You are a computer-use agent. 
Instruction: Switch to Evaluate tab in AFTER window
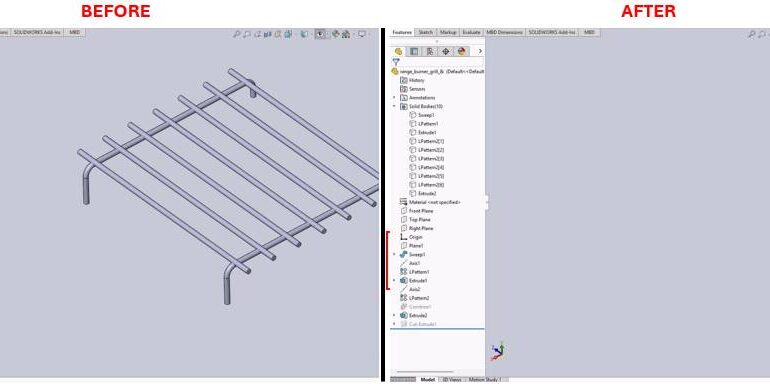tap(471, 32)
